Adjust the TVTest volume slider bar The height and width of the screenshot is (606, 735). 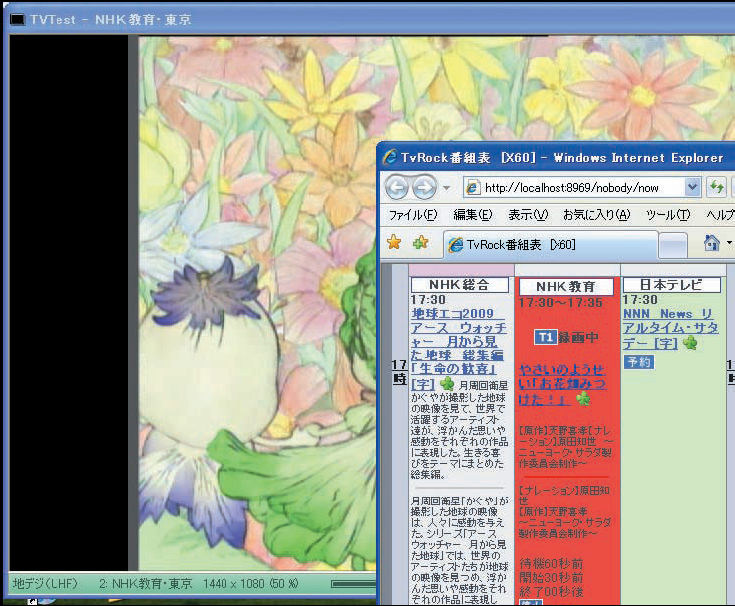point(353,584)
